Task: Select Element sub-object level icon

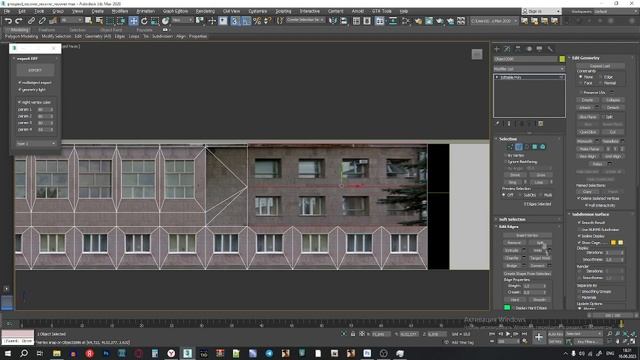Action: [x=542, y=147]
